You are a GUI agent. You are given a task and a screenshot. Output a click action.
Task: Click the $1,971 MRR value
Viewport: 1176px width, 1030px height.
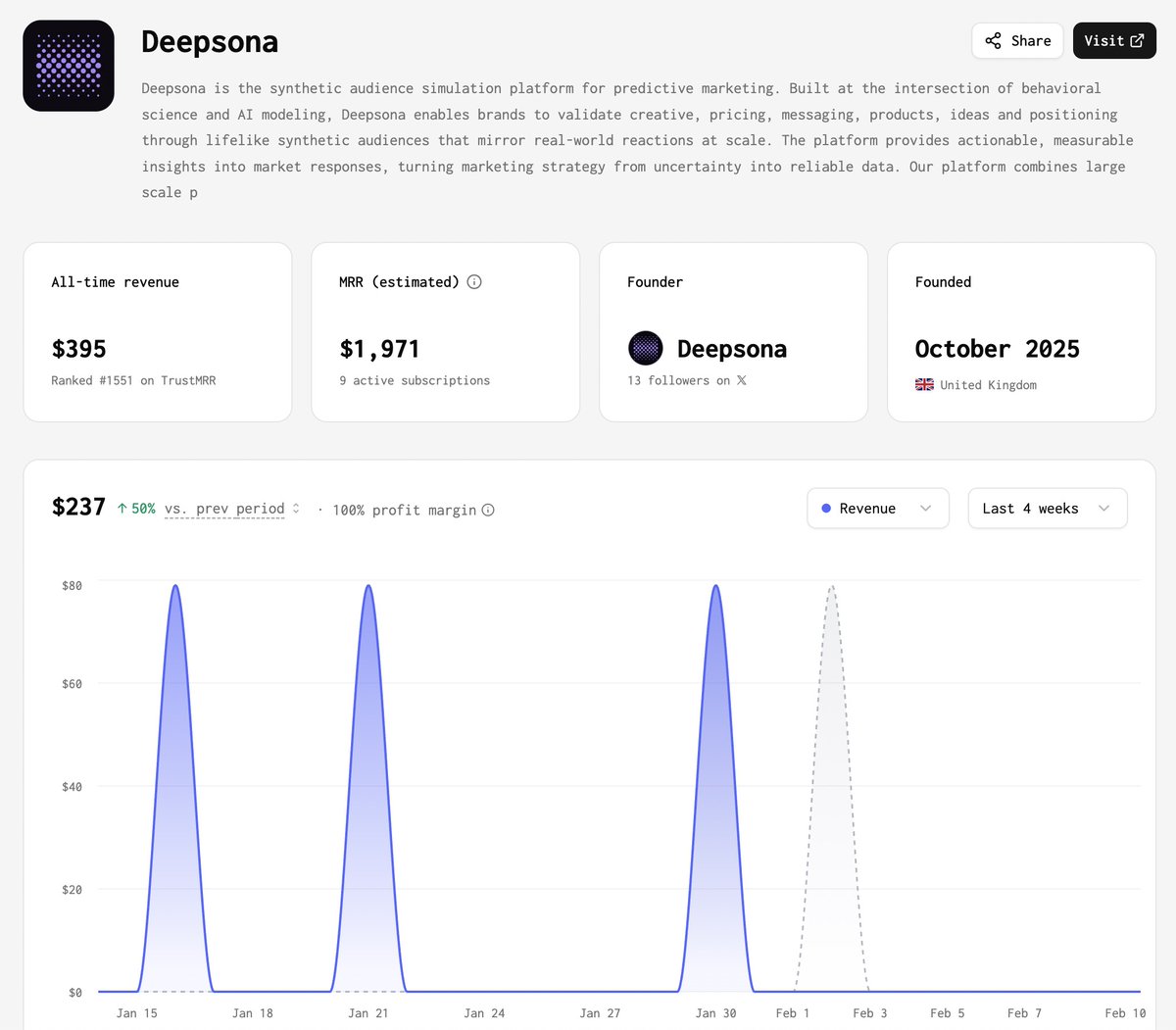coord(379,349)
